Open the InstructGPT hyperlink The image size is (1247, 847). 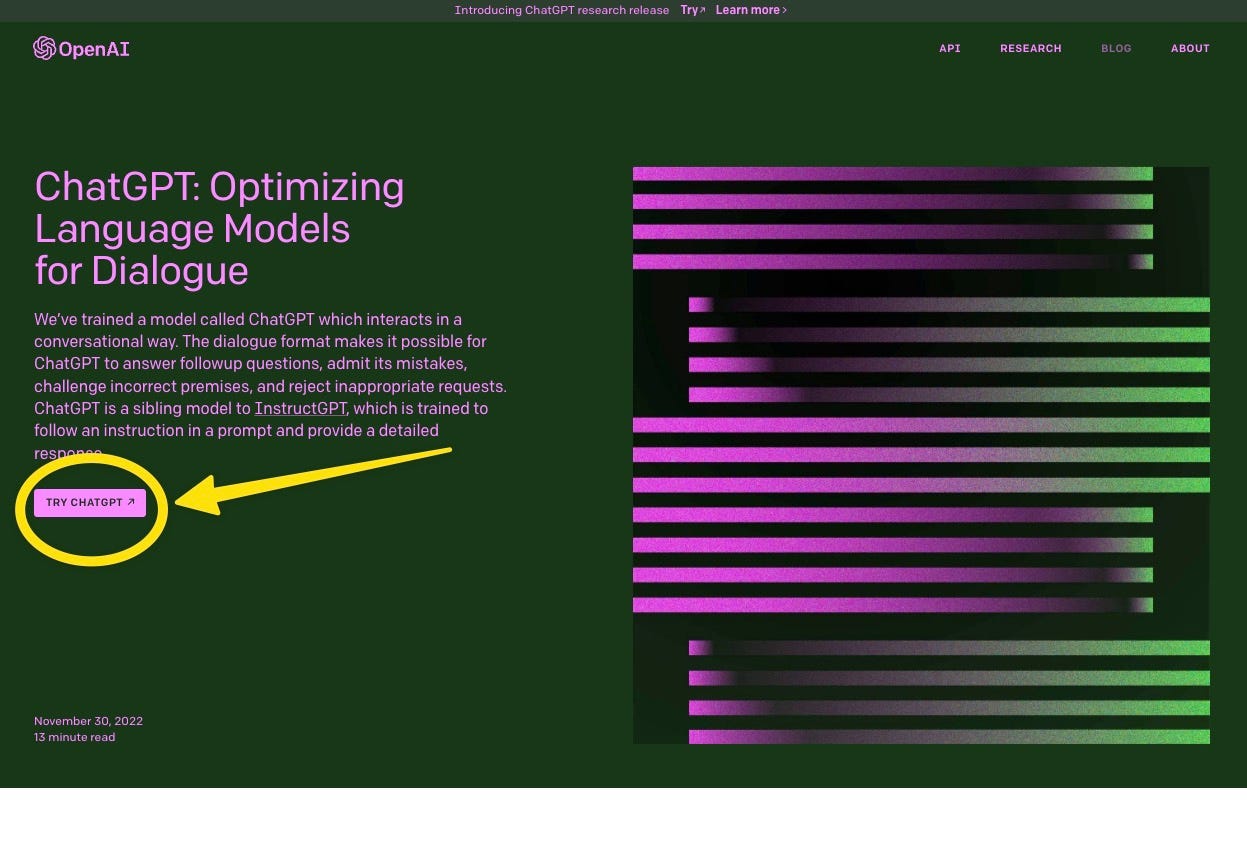click(x=301, y=408)
